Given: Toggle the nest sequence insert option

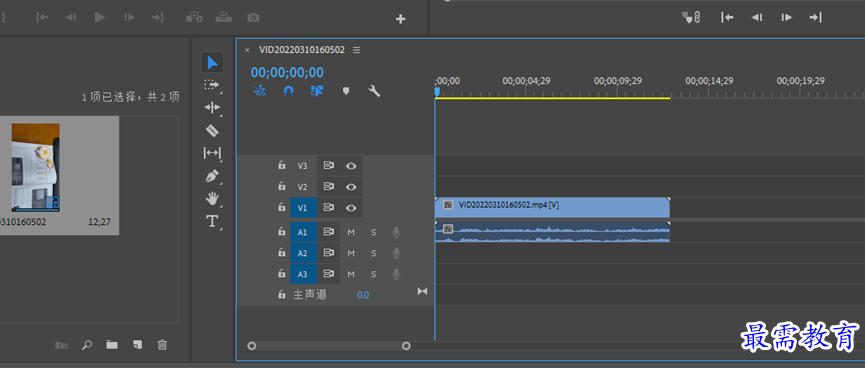Looking at the screenshot, I should click(x=260, y=91).
